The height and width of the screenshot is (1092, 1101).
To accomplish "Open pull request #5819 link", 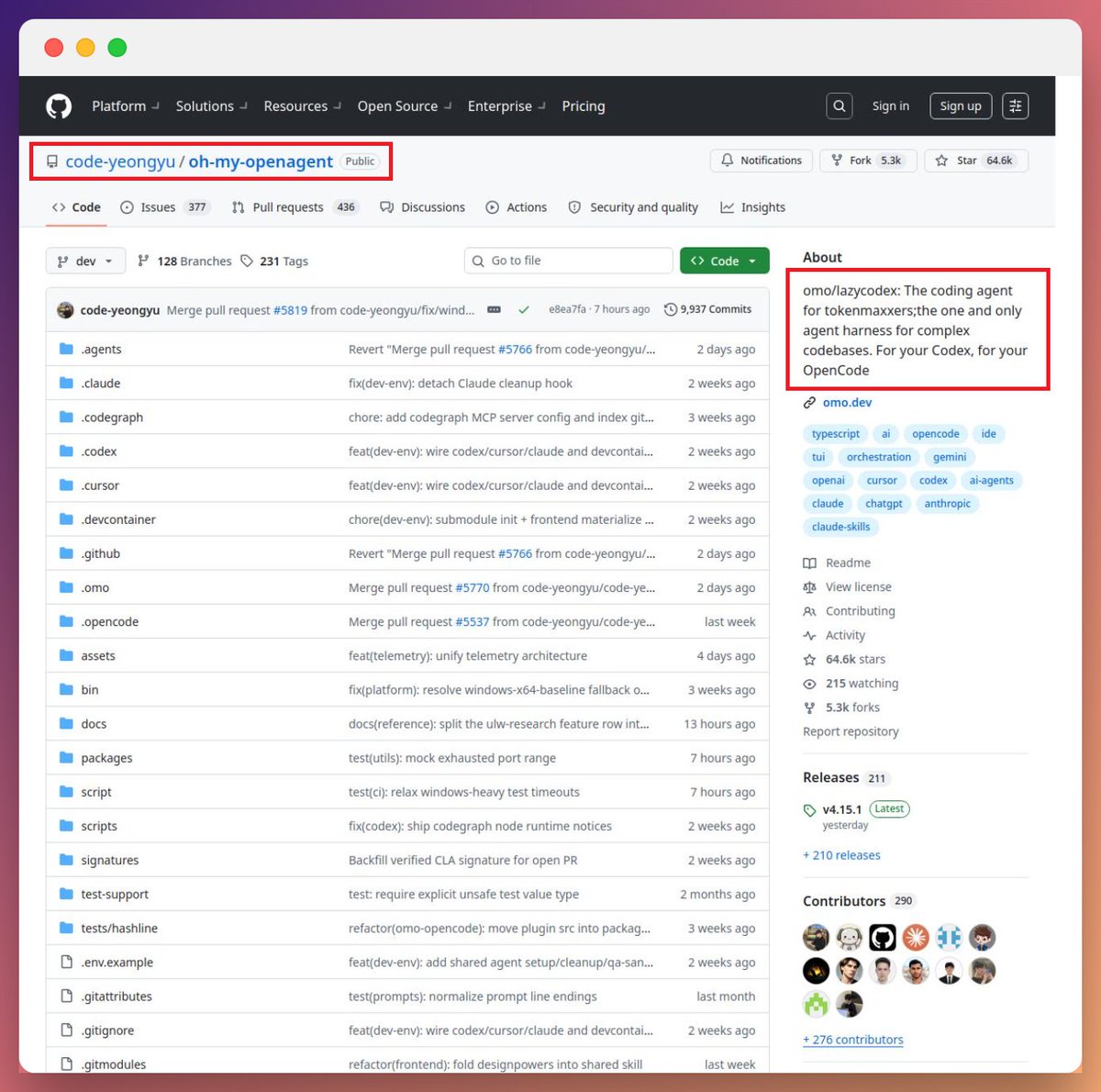I will point(290,310).
